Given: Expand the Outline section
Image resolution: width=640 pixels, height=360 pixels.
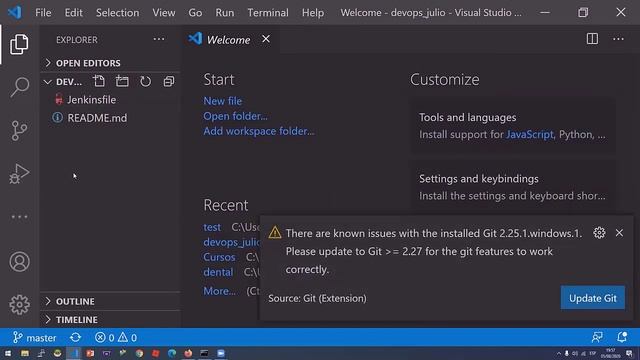Looking at the screenshot, I should click(x=110, y=301).
